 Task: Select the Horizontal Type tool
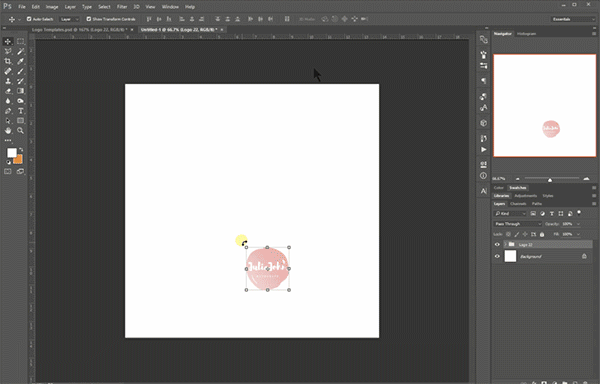20,111
